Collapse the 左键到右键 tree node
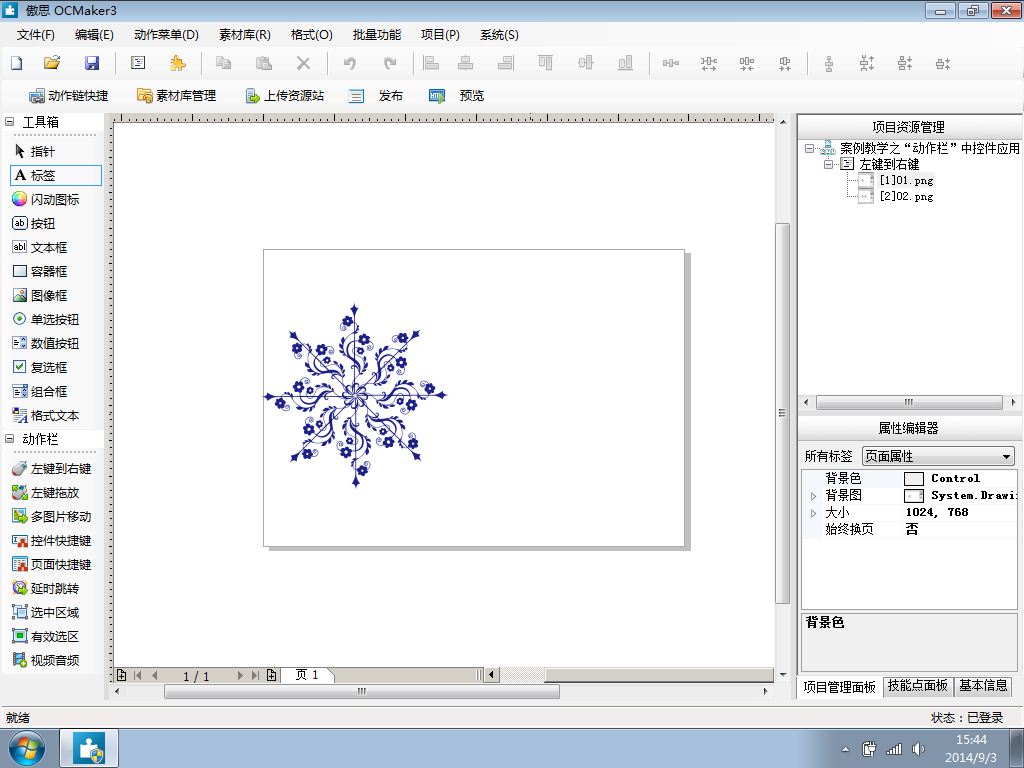 (x=828, y=165)
